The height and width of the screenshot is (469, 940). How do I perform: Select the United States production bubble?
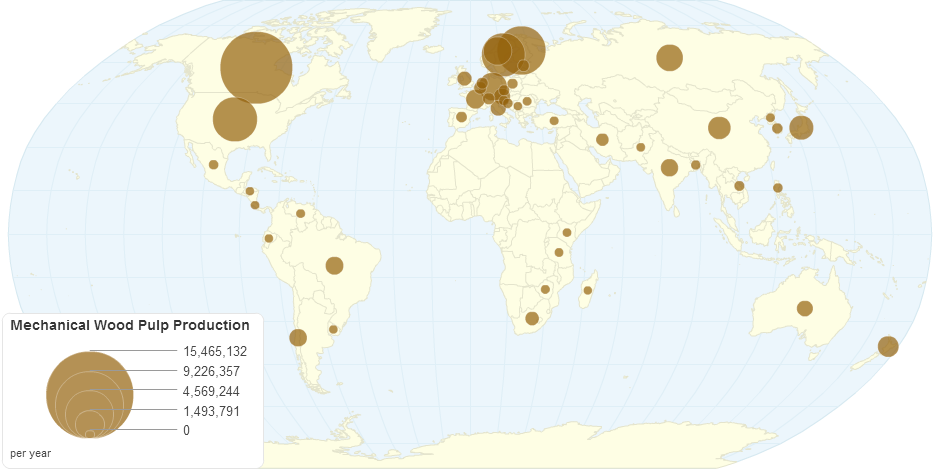235,119
